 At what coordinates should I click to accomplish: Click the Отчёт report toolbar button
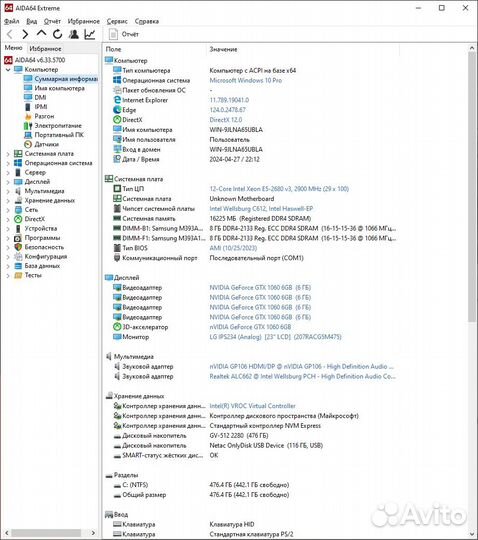tap(124, 34)
